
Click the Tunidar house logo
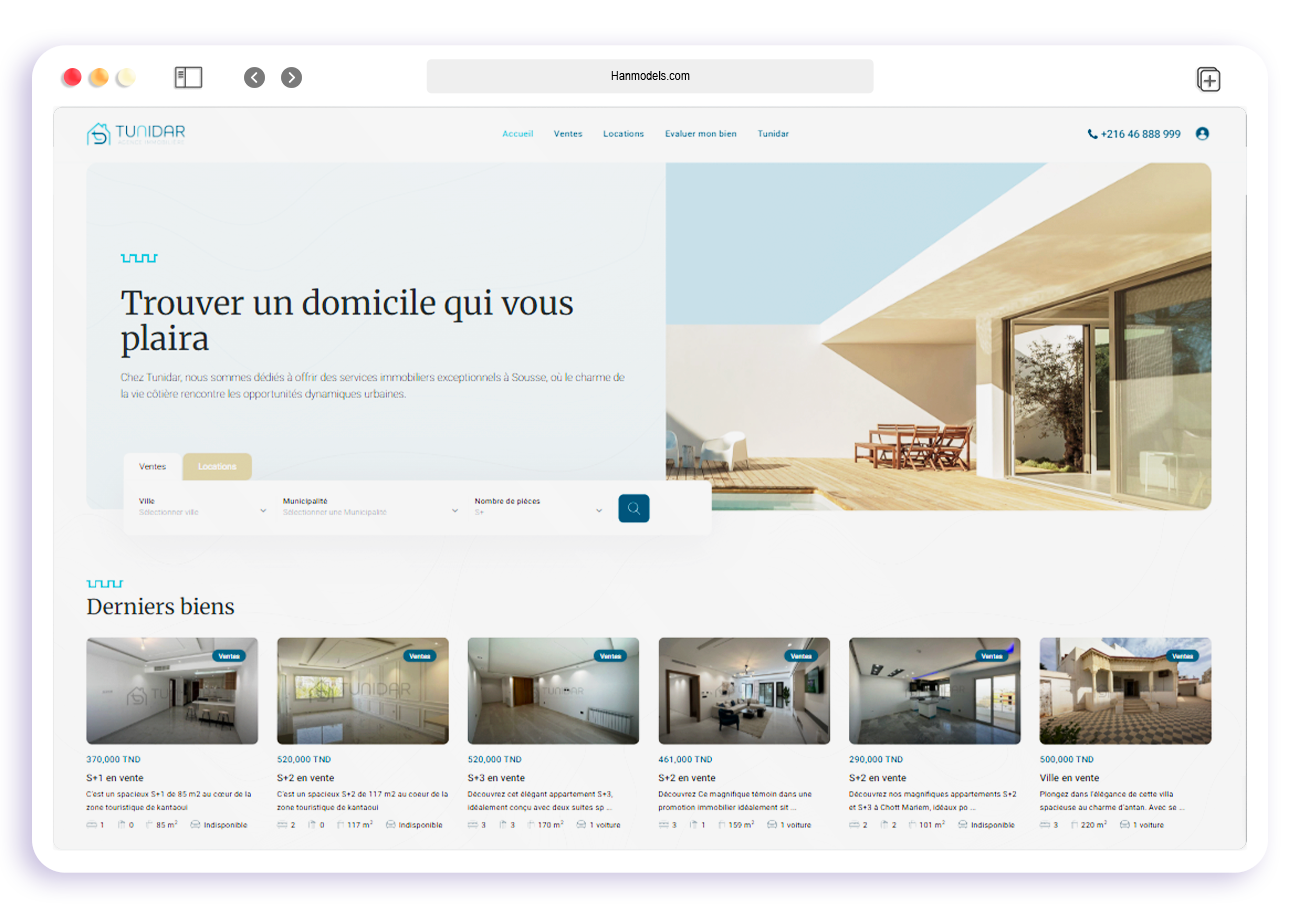coord(99,134)
